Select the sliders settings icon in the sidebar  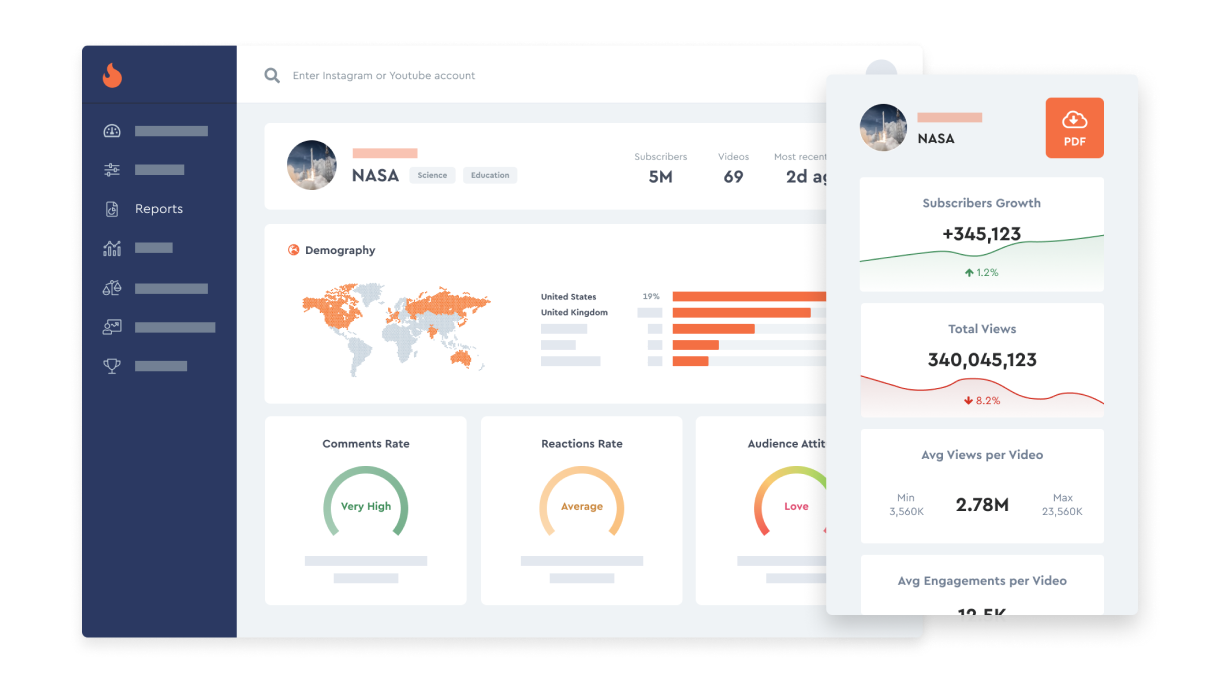click(x=112, y=170)
